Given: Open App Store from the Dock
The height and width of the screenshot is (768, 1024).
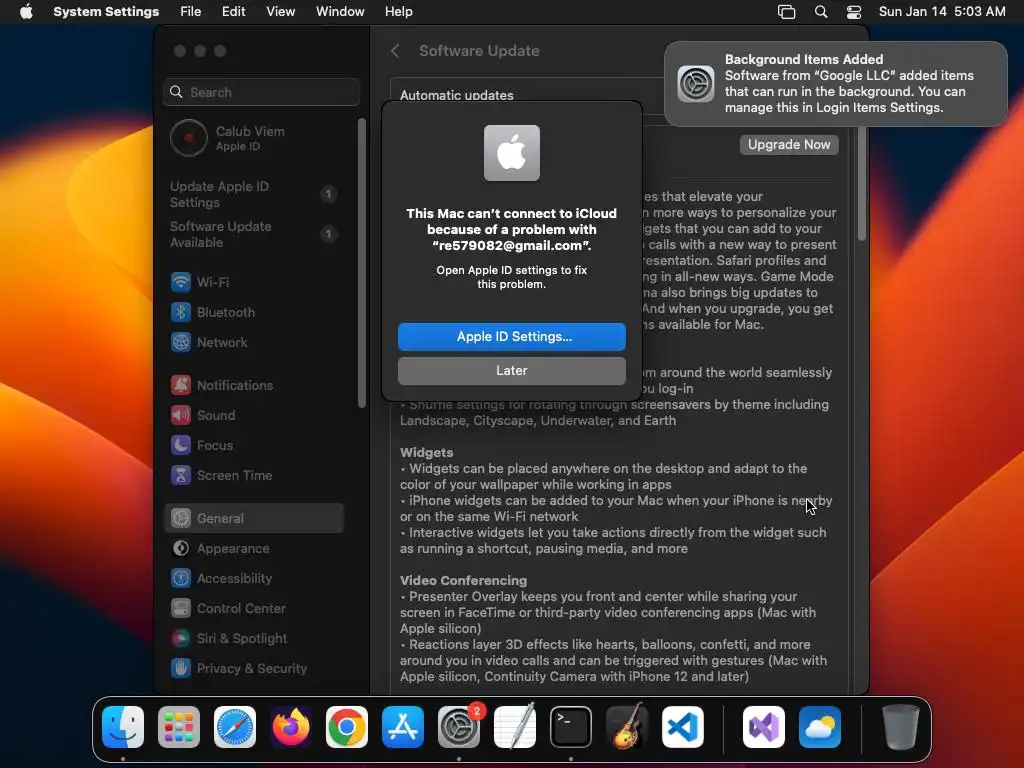Looking at the screenshot, I should coord(403,727).
